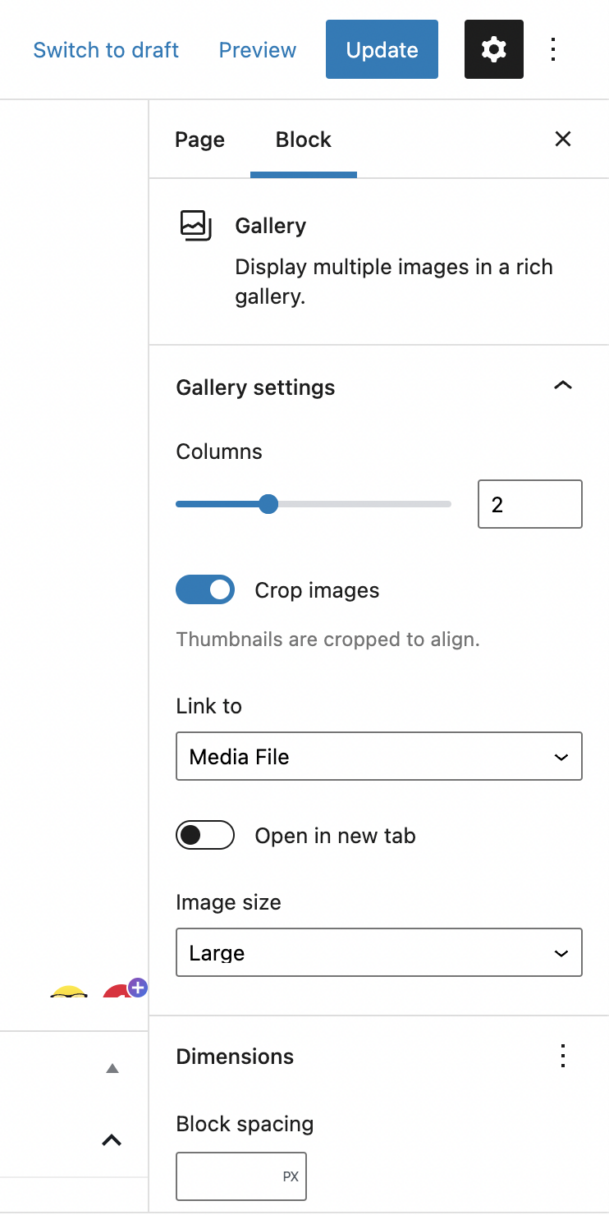Screen dimensions: 609x1215
Task: Switch to the Page tab
Action: [200, 140]
